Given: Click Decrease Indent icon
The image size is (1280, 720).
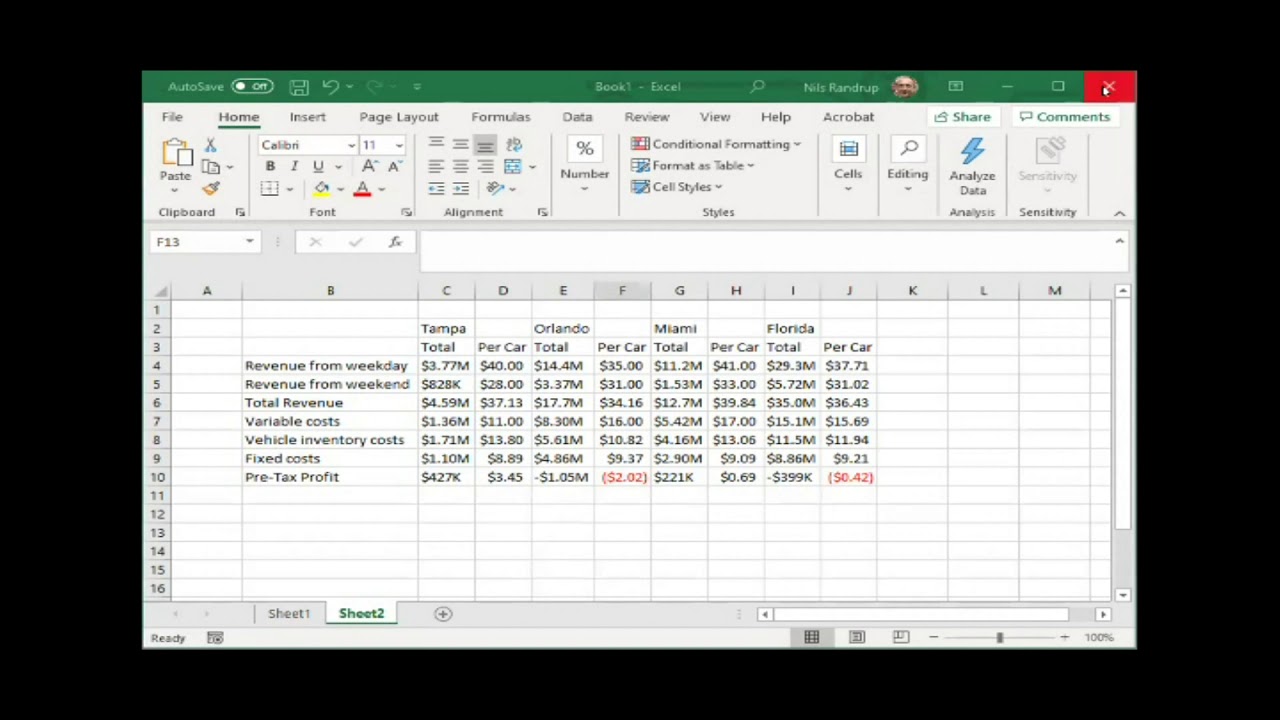Looking at the screenshot, I should 436,188.
